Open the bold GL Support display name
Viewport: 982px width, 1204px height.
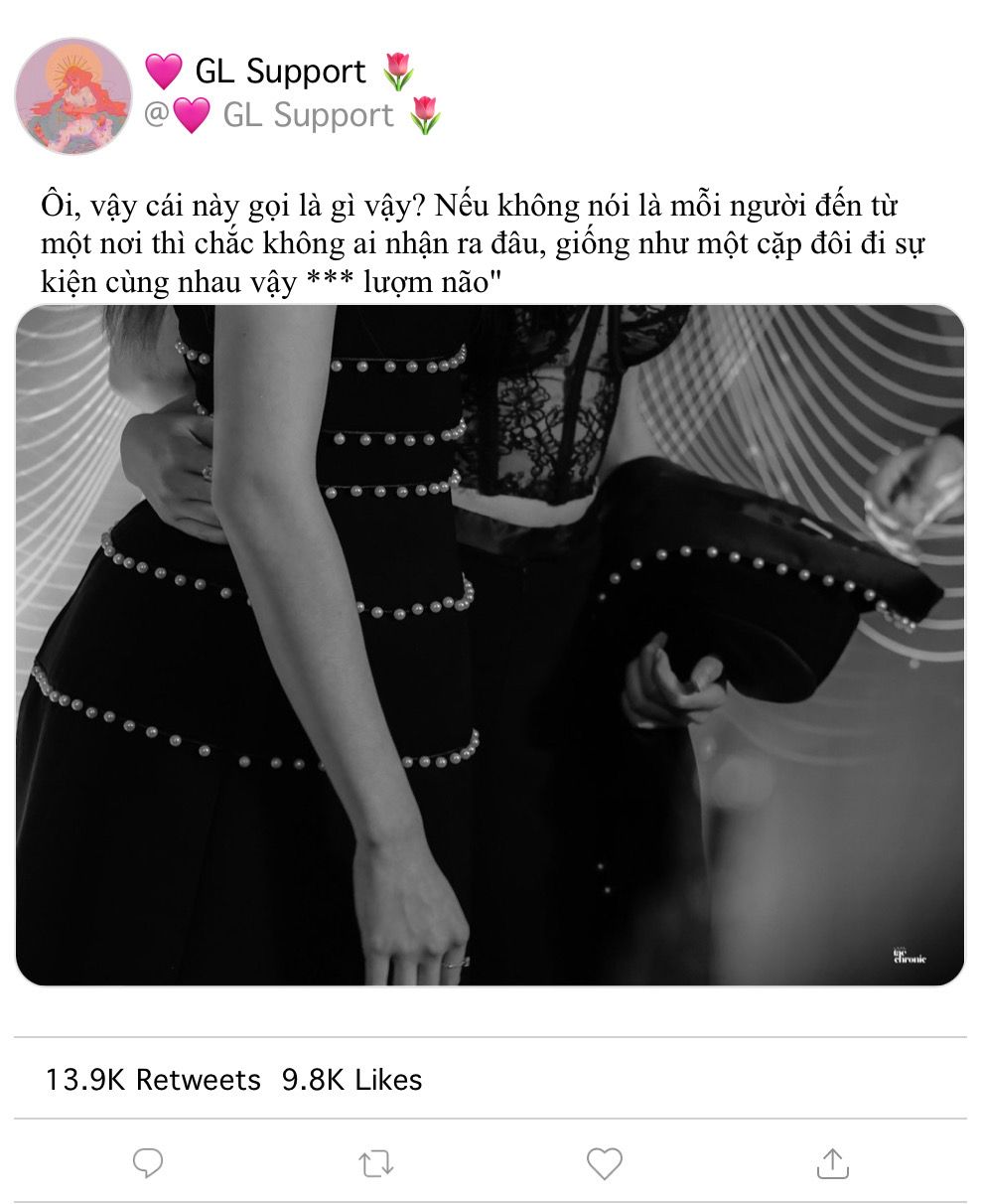point(280,72)
